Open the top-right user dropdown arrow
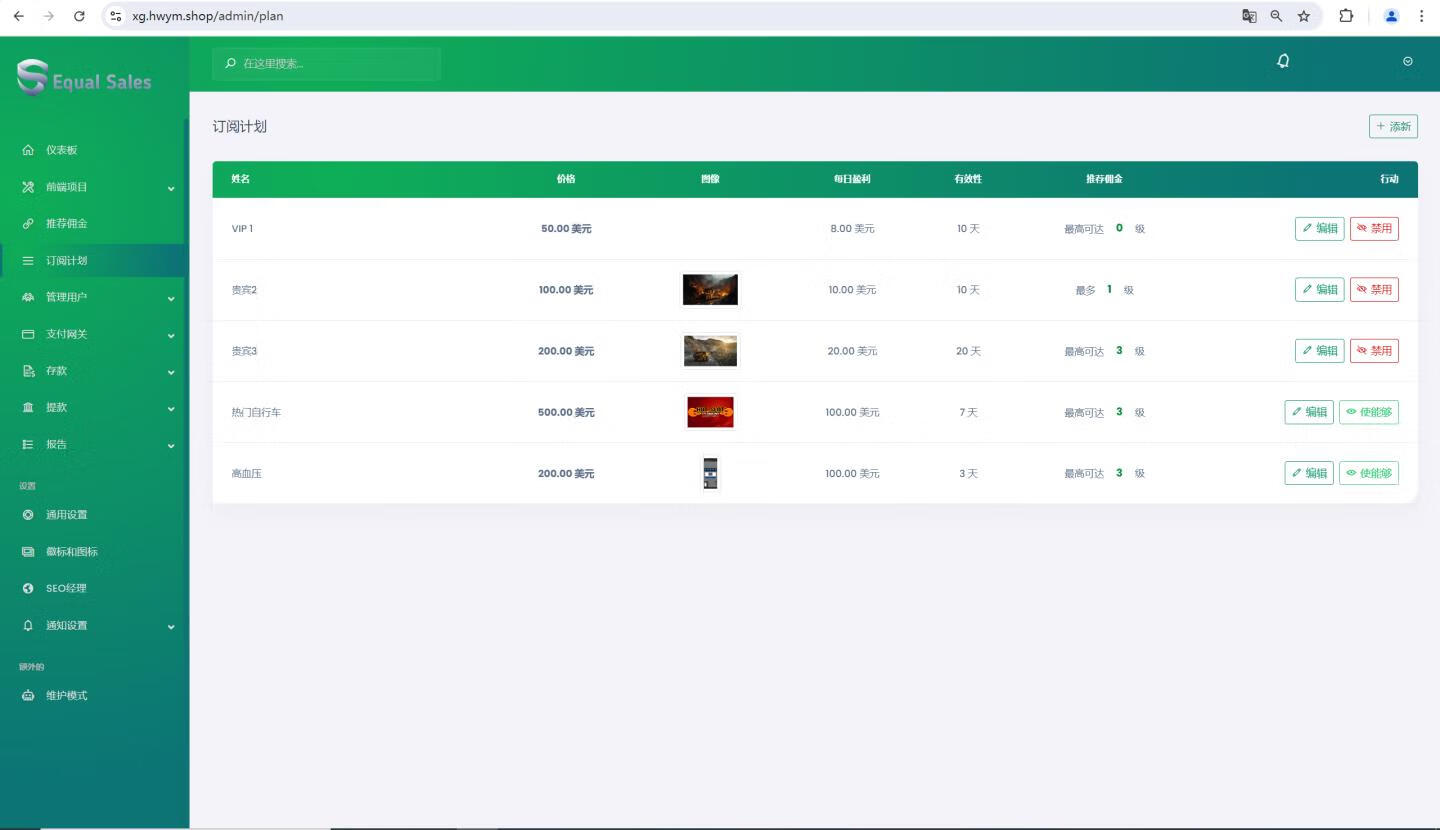This screenshot has height=830, width=1440. point(1407,61)
